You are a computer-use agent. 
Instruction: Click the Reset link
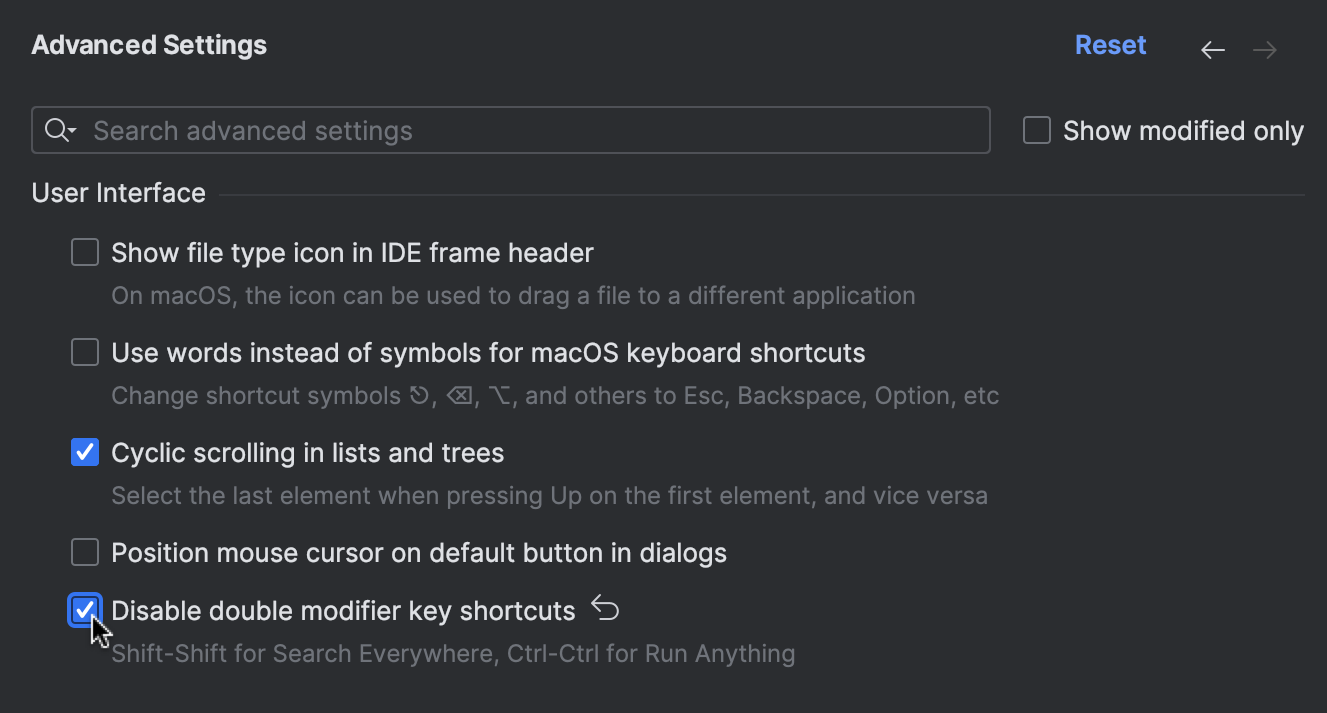pyautogui.click(x=1110, y=44)
